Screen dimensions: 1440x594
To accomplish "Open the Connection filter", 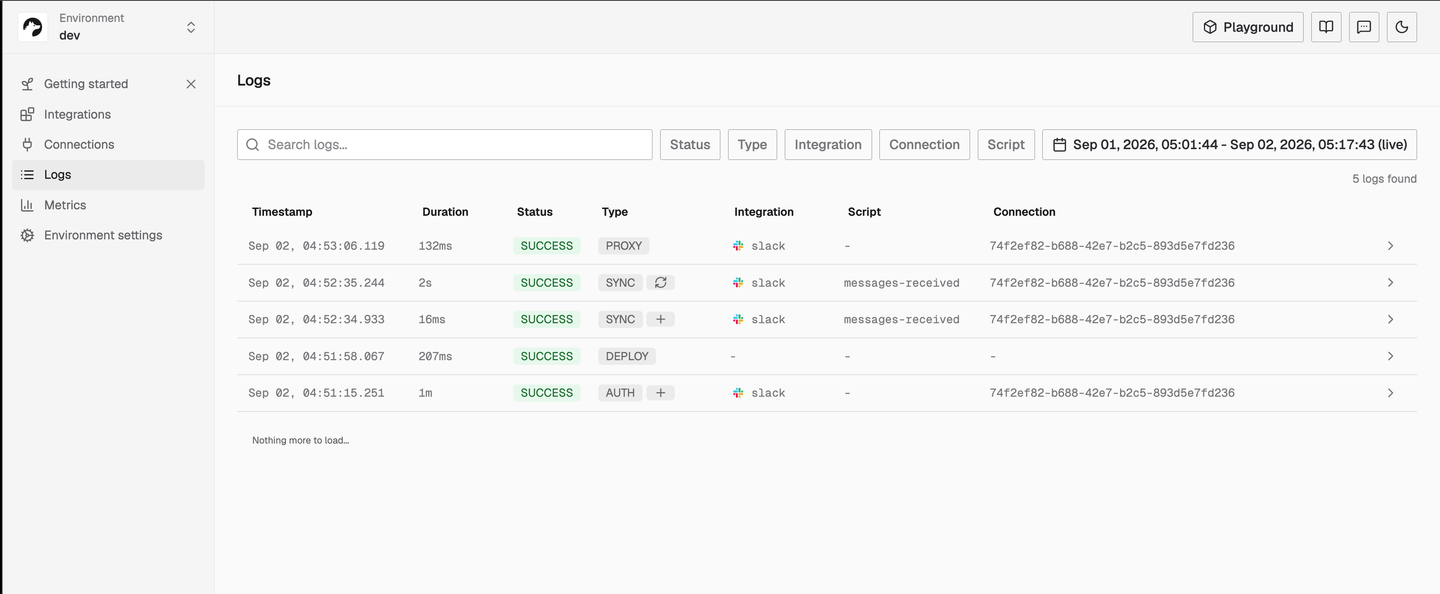I will [924, 144].
